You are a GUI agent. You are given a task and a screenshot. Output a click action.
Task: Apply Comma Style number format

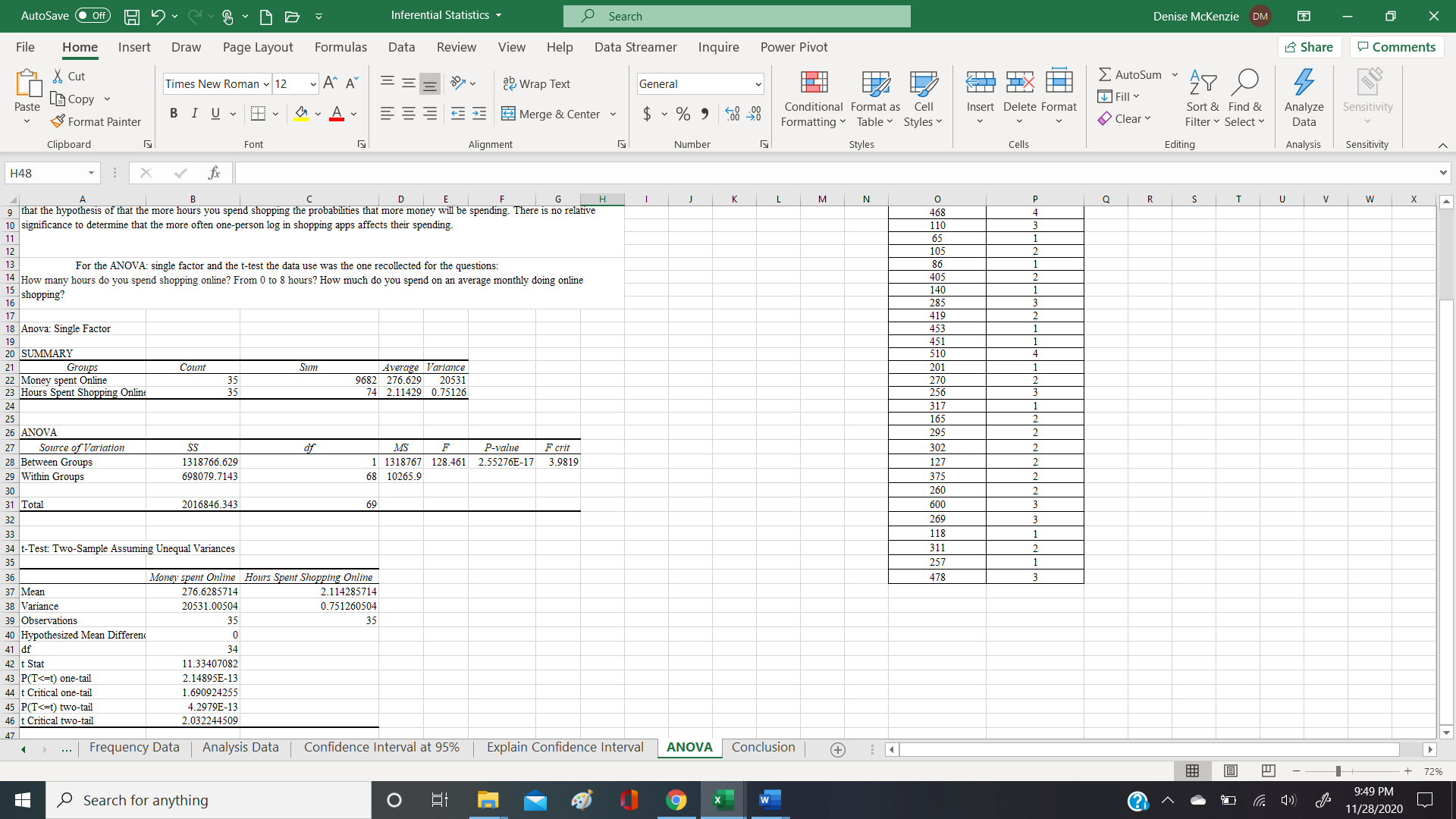704,114
